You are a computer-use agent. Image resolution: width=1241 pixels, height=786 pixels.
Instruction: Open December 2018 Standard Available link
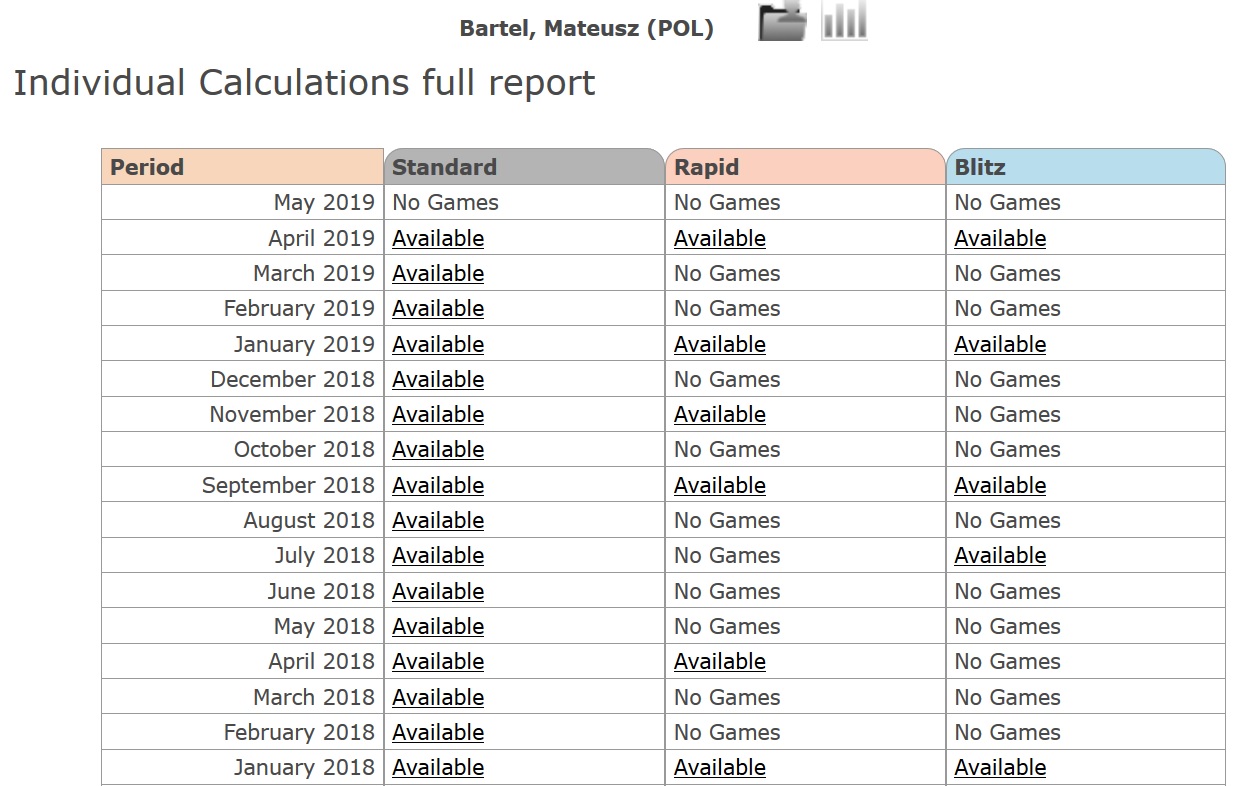tap(438, 379)
